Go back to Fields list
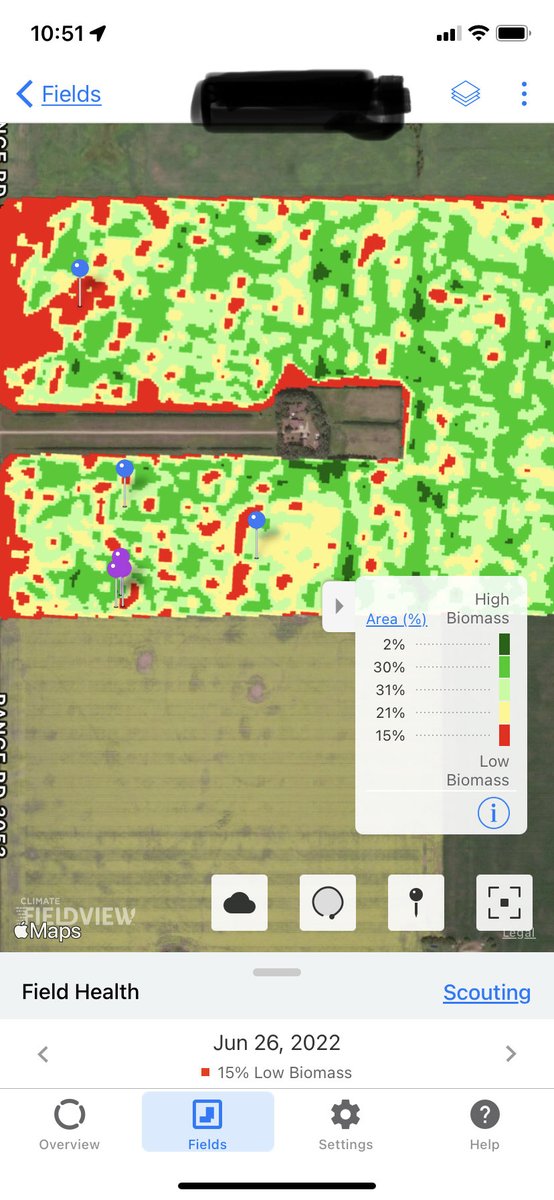This screenshot has height=1200, width=554. click(x=59, y=94)
